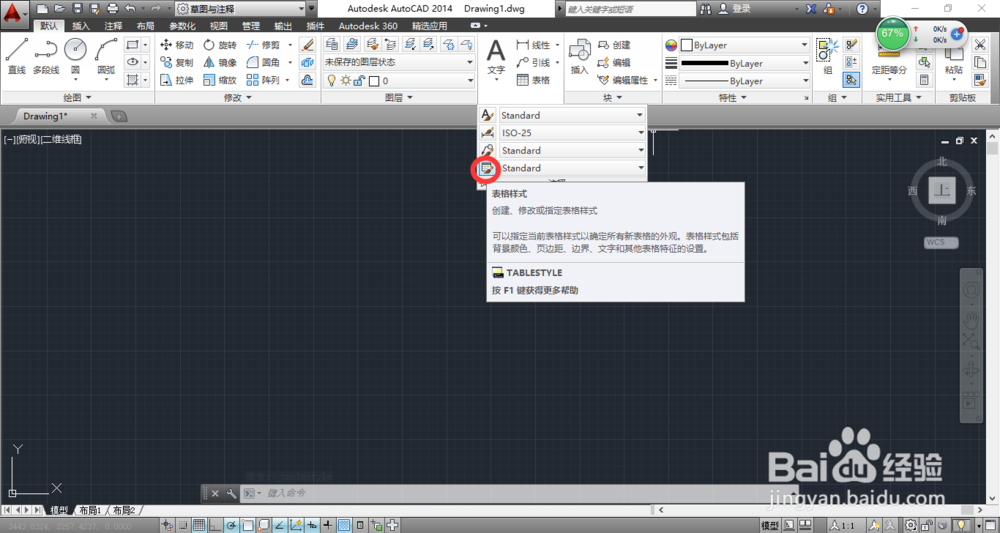Expand the 图层 (Layers) panel

399,98
